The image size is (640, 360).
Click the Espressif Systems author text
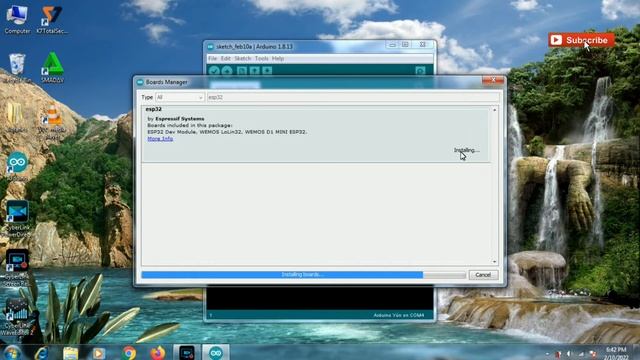click(x=180, y=119)
